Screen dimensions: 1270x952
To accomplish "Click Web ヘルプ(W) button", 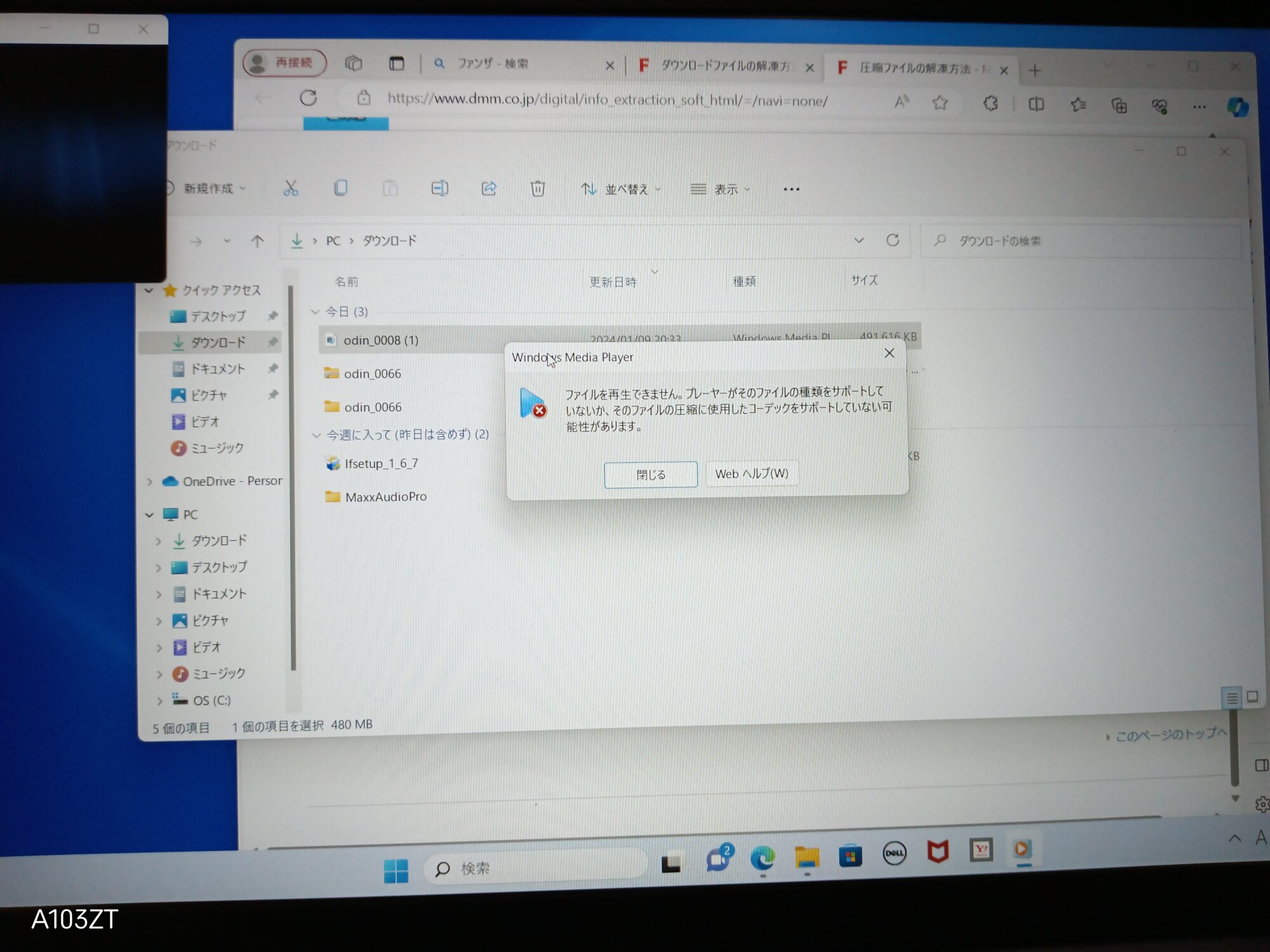I will (752, 473).
